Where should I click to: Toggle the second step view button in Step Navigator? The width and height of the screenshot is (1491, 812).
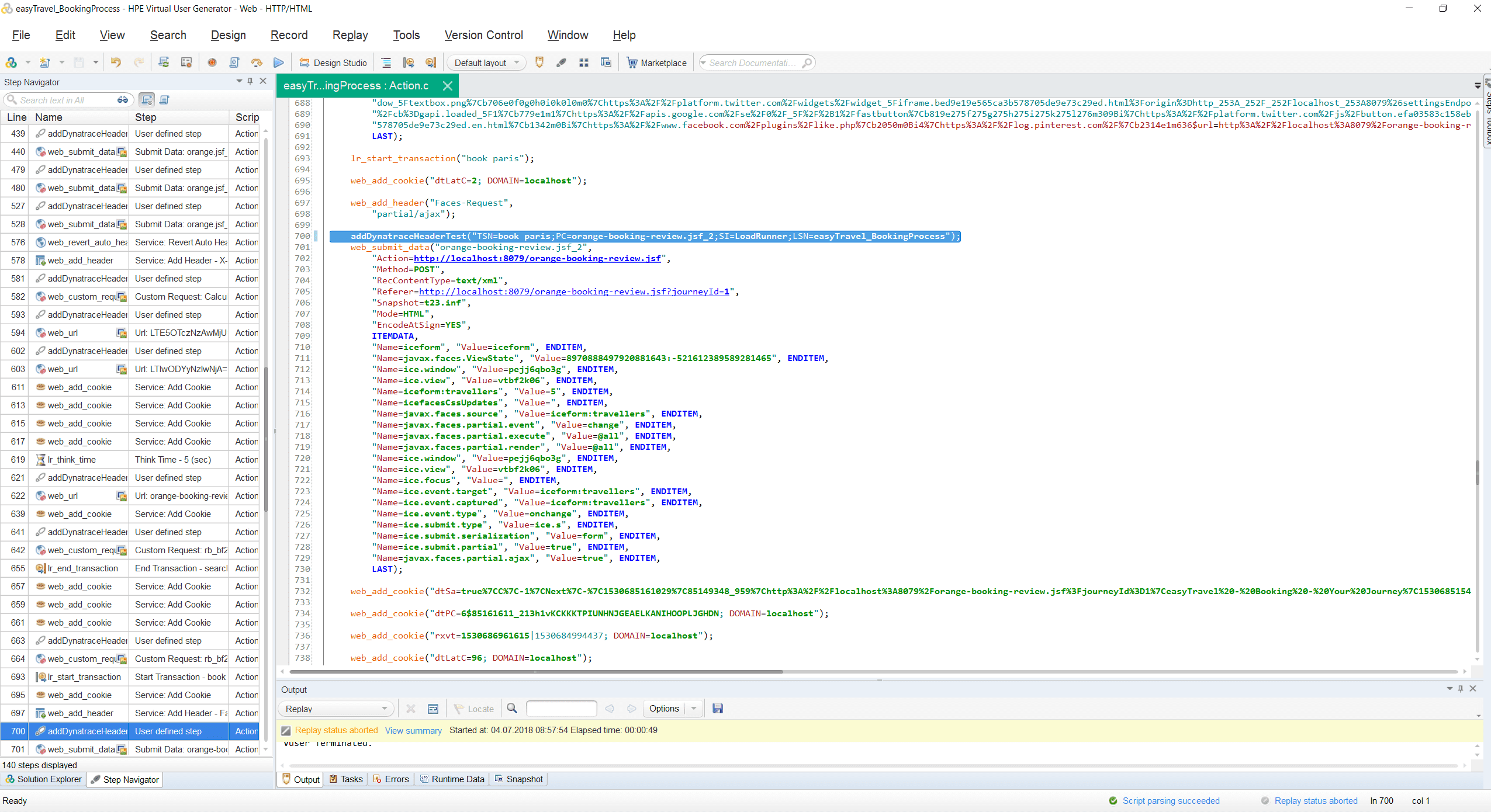(x=164, y=100)
